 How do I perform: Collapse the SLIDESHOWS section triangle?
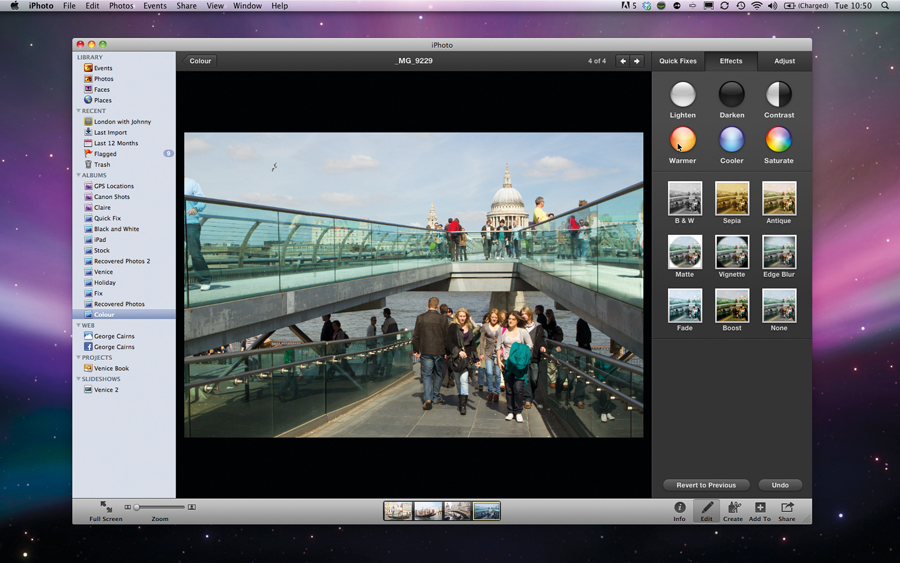[x=79, y=379]
